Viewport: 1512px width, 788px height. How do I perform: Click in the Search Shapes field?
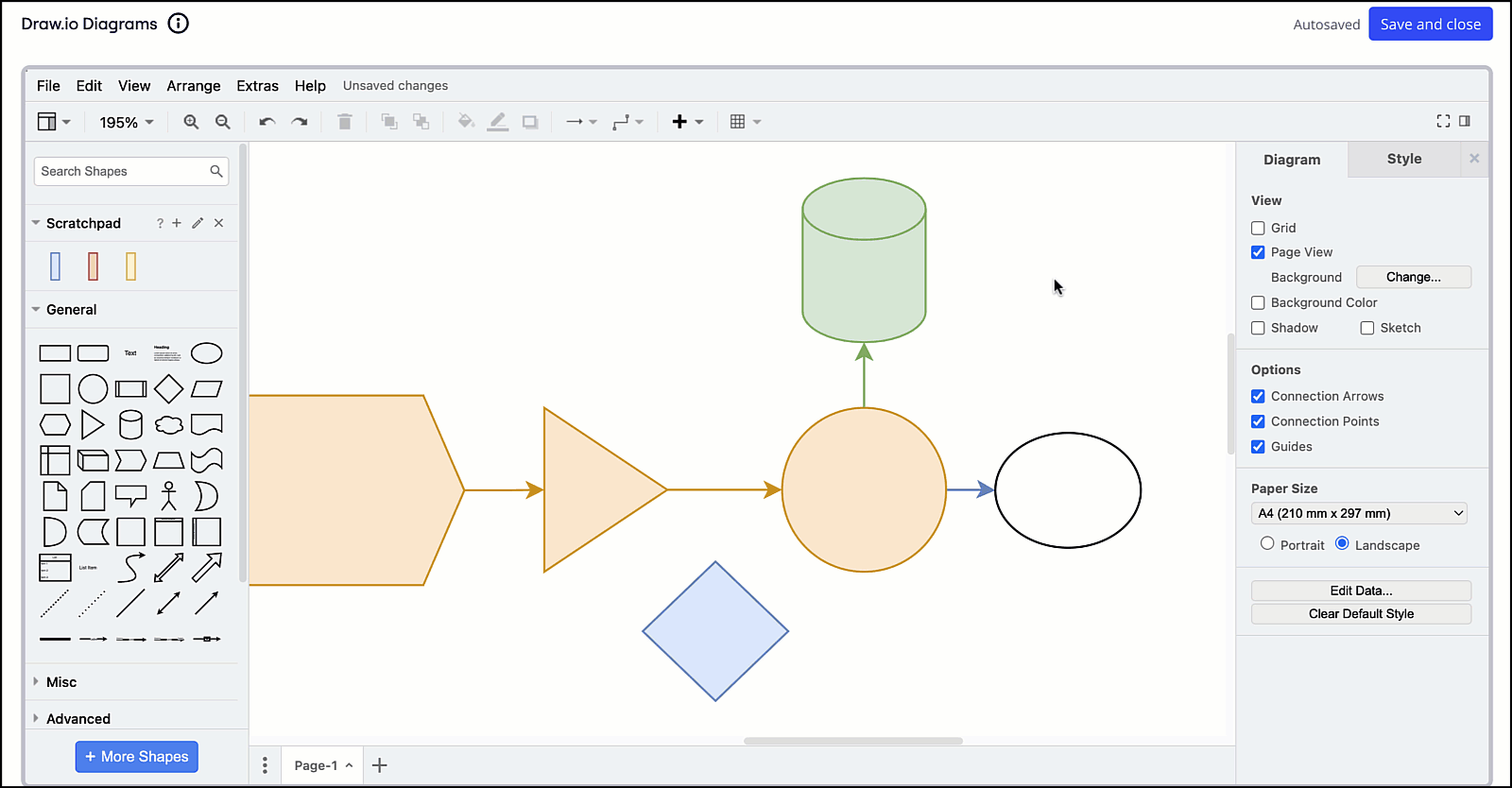pyautogui.click(x=121, y=171)
